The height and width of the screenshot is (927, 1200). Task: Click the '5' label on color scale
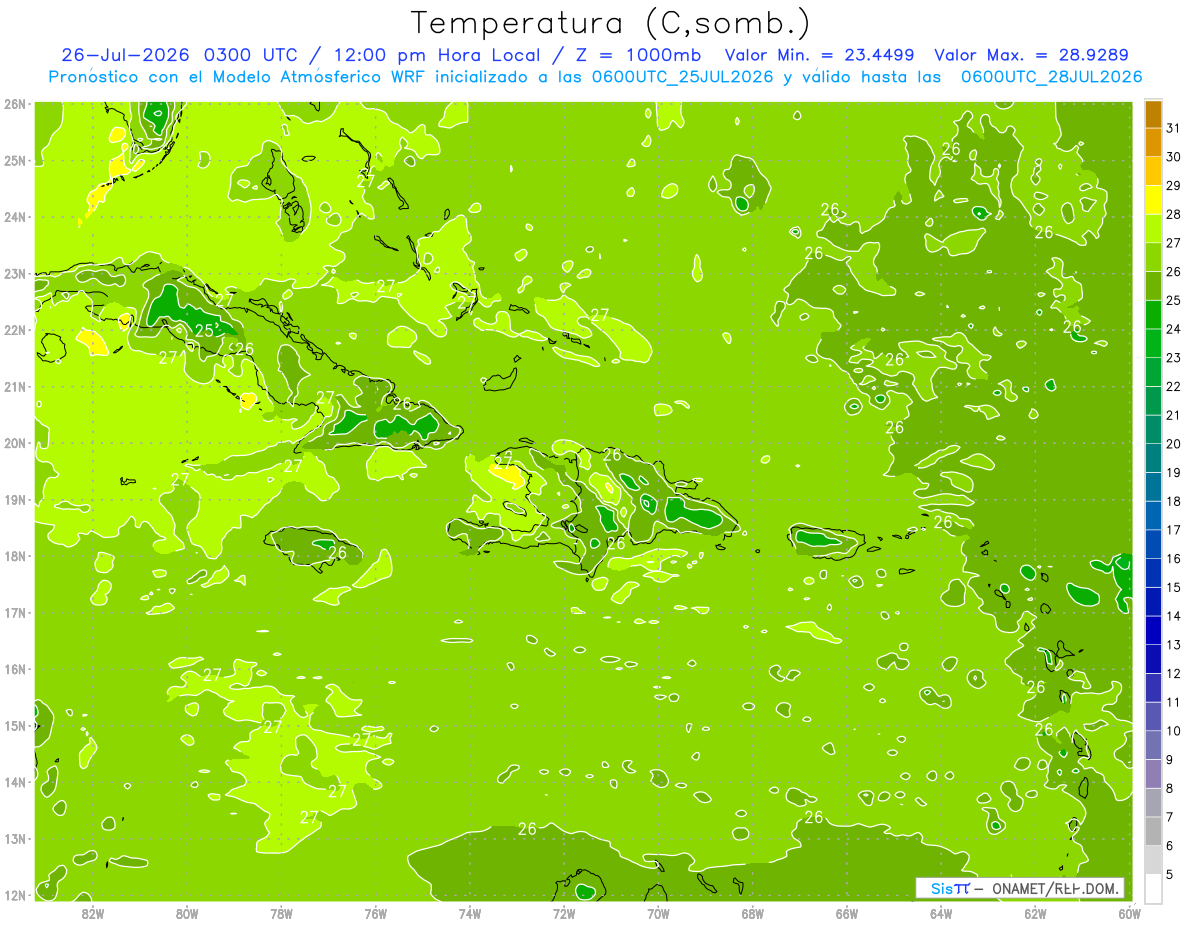pyautogui.click(x=1170, y=875)
